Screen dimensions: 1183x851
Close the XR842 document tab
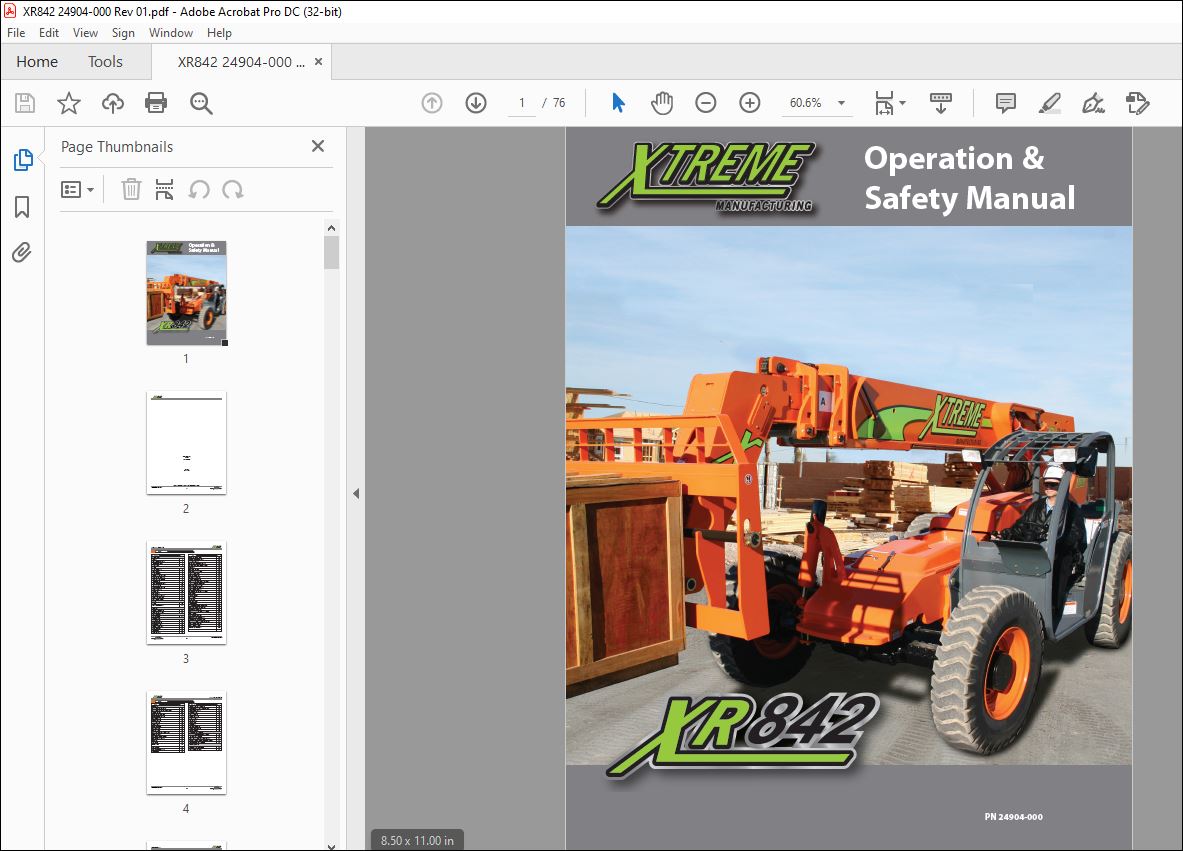[318, 62]
